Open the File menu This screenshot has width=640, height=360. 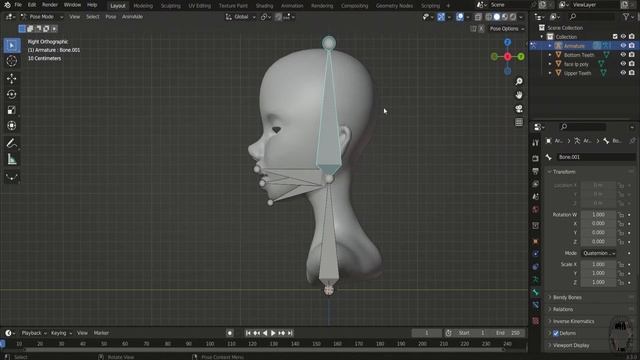[18, 5]
